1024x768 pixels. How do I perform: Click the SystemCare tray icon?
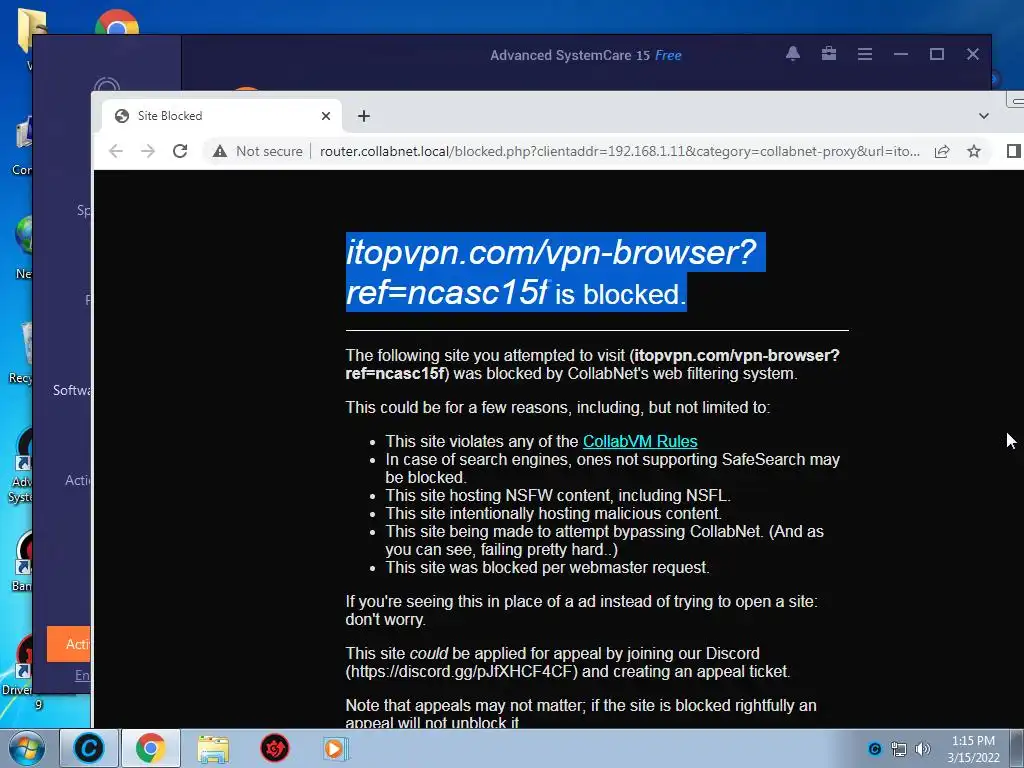coord(875,749)
